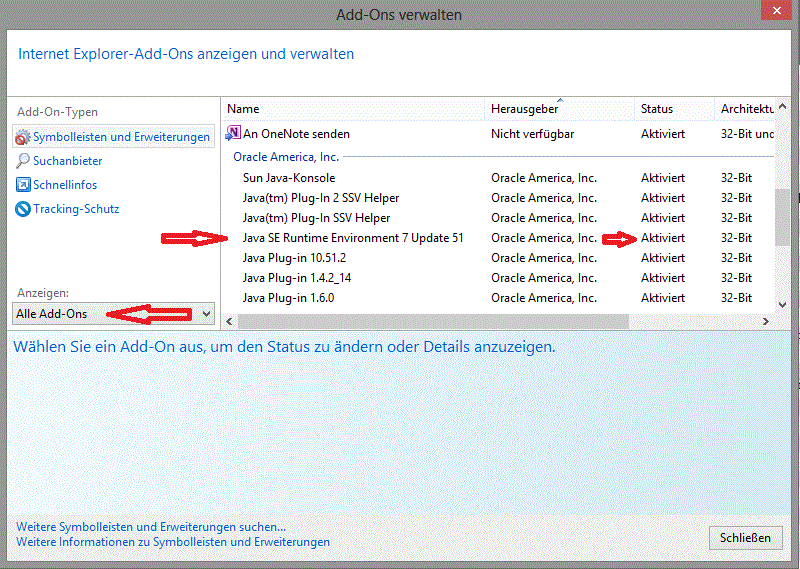This screenshot has width=800, height=569.
Task: Open Suchanbieter add-on type
Action: 67,161
